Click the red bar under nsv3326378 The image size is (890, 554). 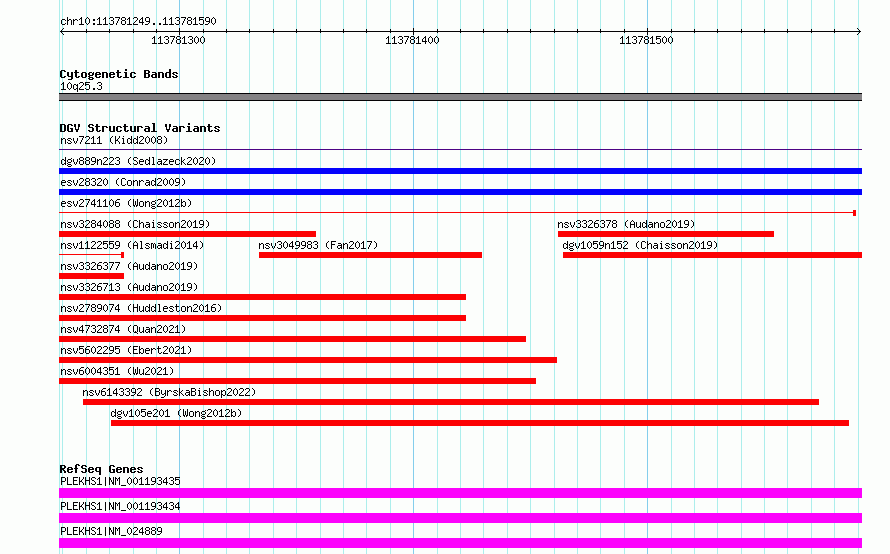tap(666, 234)
